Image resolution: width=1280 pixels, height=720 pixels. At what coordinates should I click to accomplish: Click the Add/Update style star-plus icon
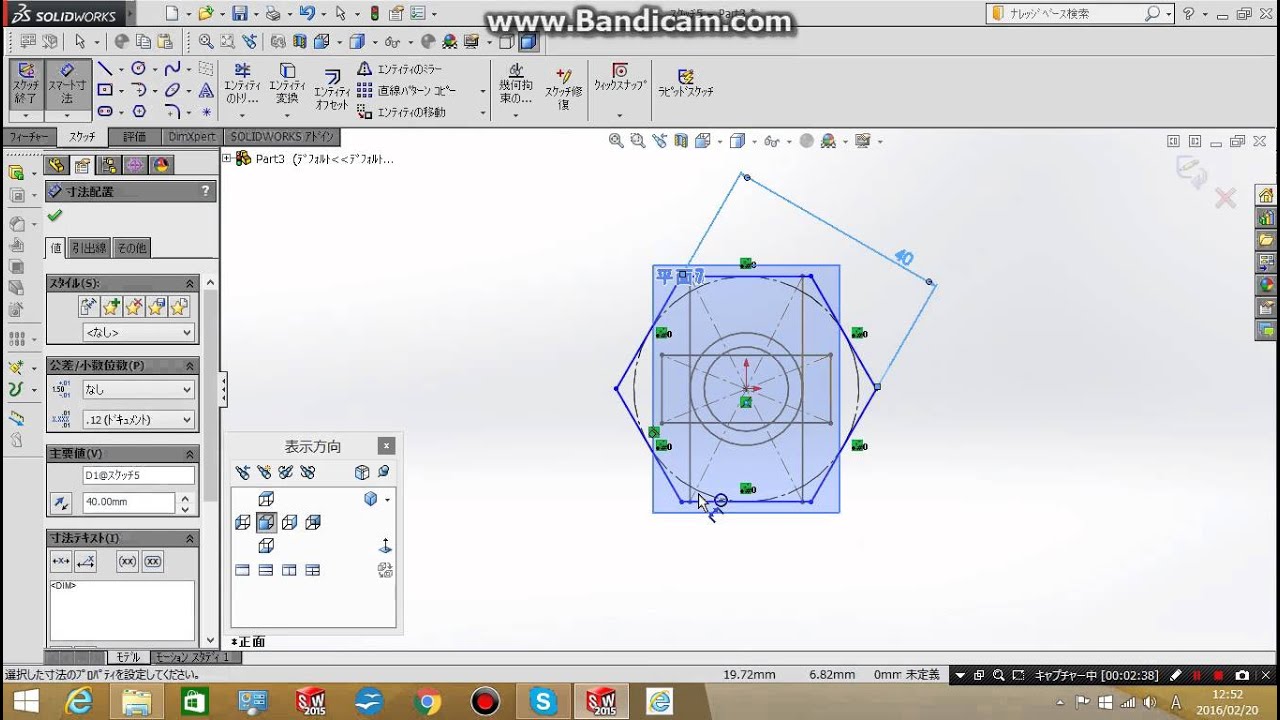[111, 306]
